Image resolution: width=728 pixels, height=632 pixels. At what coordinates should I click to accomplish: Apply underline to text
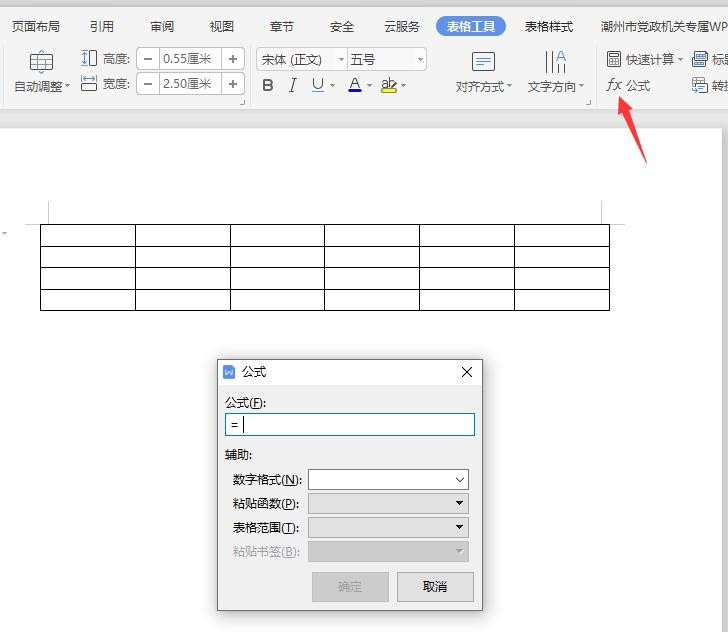(317, 86)
